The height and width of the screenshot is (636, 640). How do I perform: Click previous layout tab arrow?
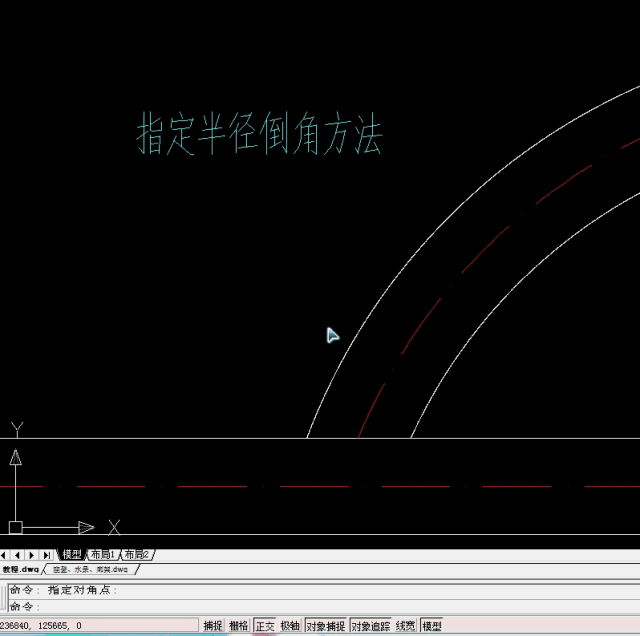[17, 555]
